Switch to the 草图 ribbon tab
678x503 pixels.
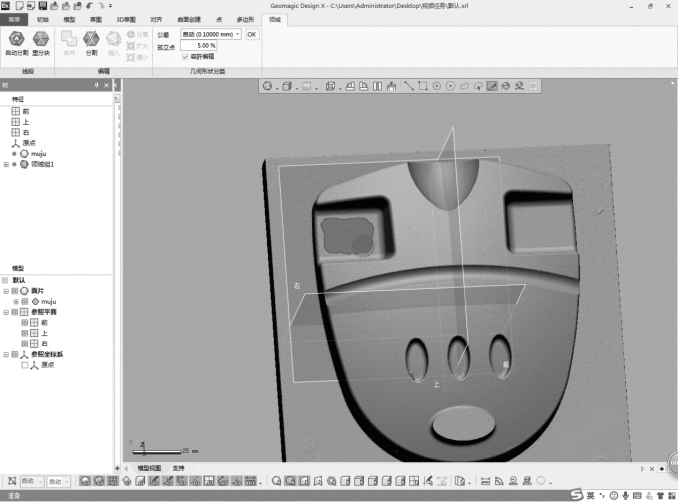pos(95,19)
